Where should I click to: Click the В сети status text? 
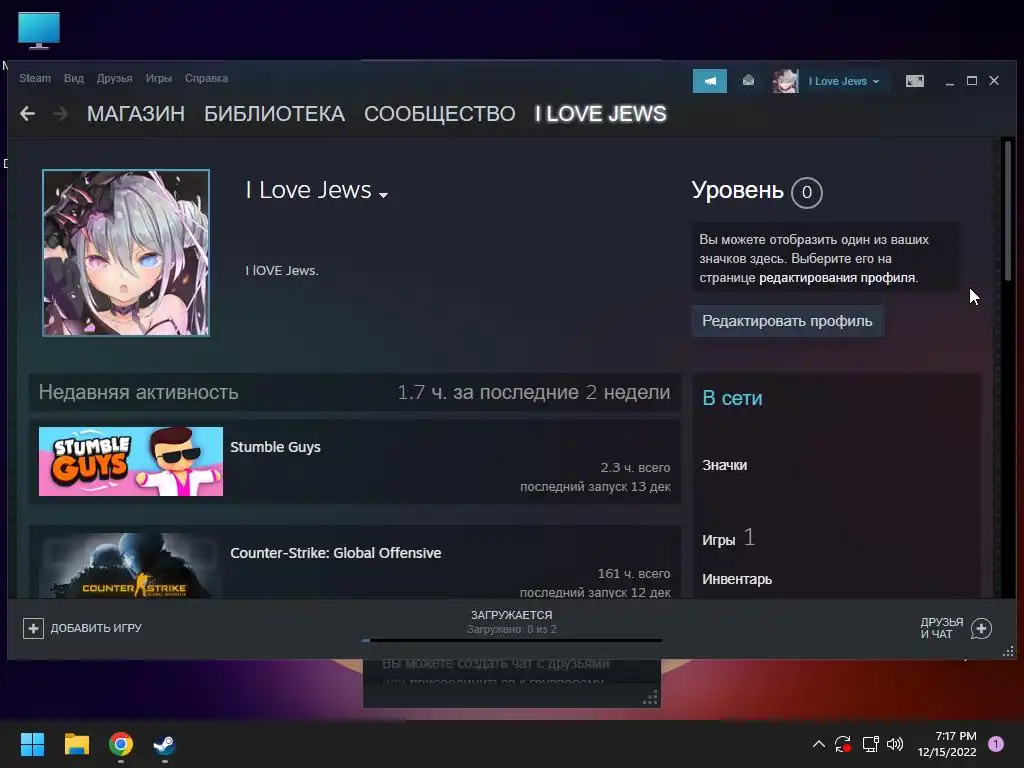[732, 398]
